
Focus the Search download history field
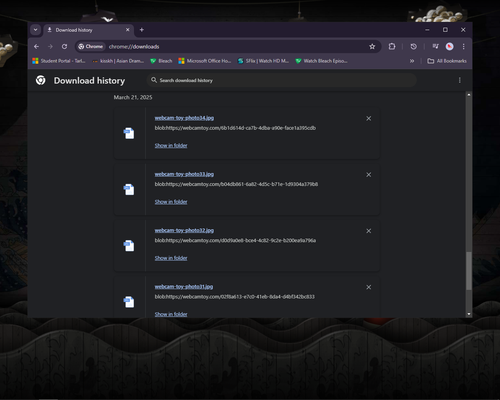[282, 80]
